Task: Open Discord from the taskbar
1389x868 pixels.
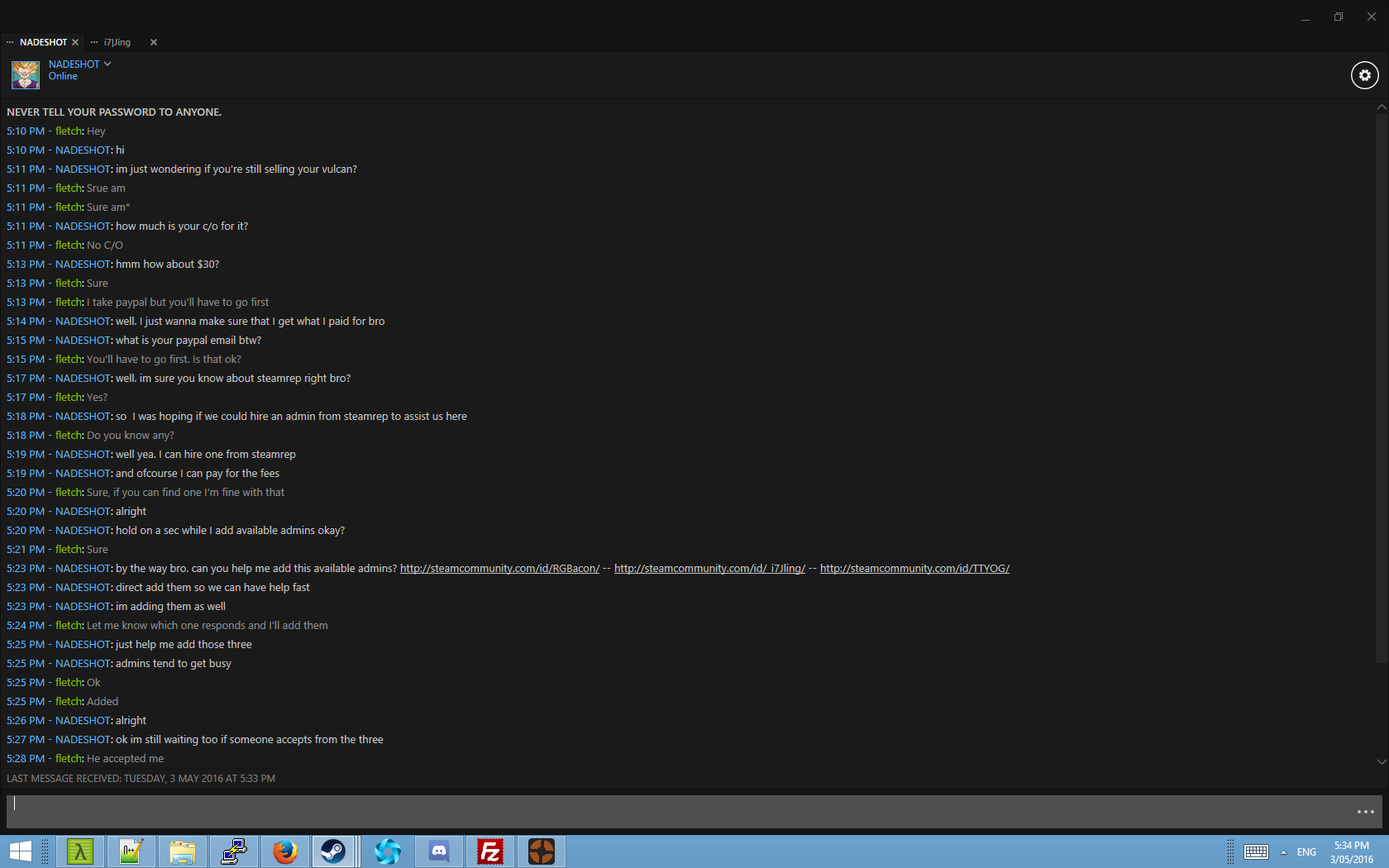Action: 439,851
